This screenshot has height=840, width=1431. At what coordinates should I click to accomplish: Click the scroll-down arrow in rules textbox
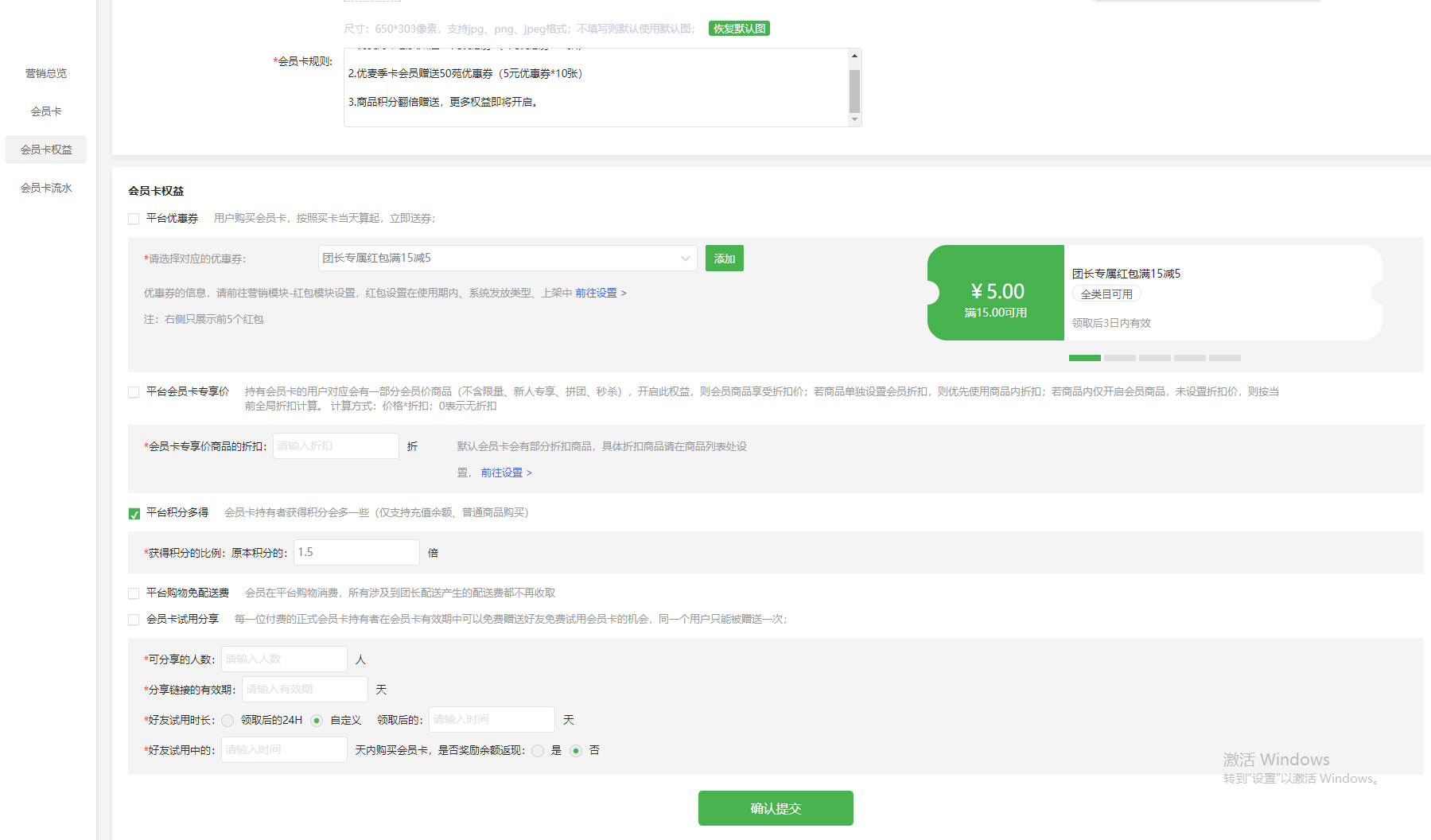(x=854, y=119)
